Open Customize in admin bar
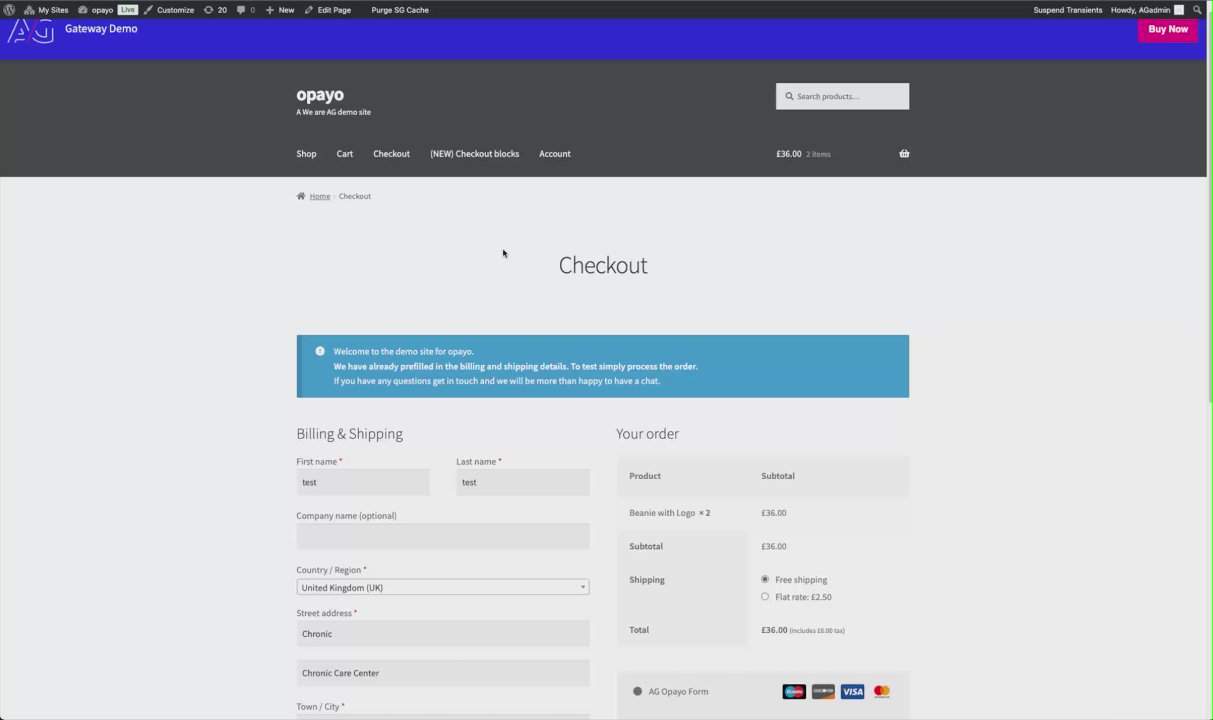This screenshot has height=720, width=1213. pyautogui.click(x=168, y=9)
